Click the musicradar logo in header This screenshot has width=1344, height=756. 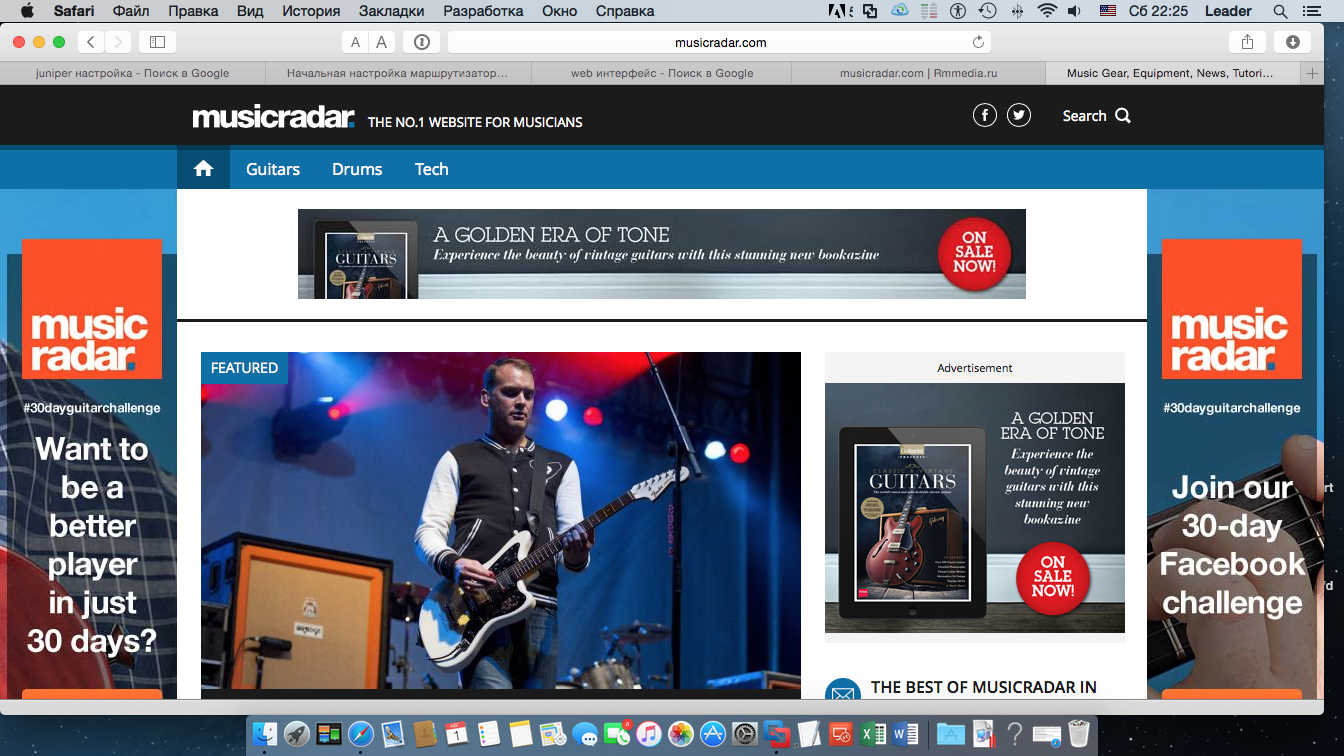point(274,117)
